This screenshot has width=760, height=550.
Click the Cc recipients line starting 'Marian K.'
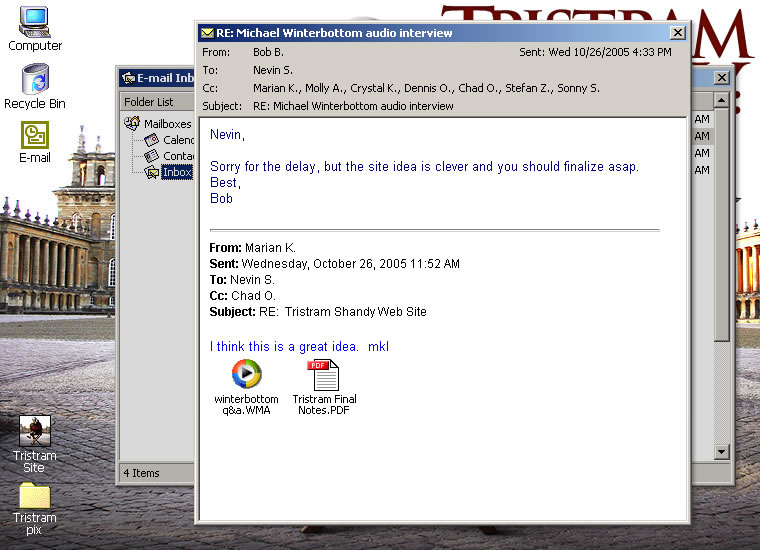(426, 88)
